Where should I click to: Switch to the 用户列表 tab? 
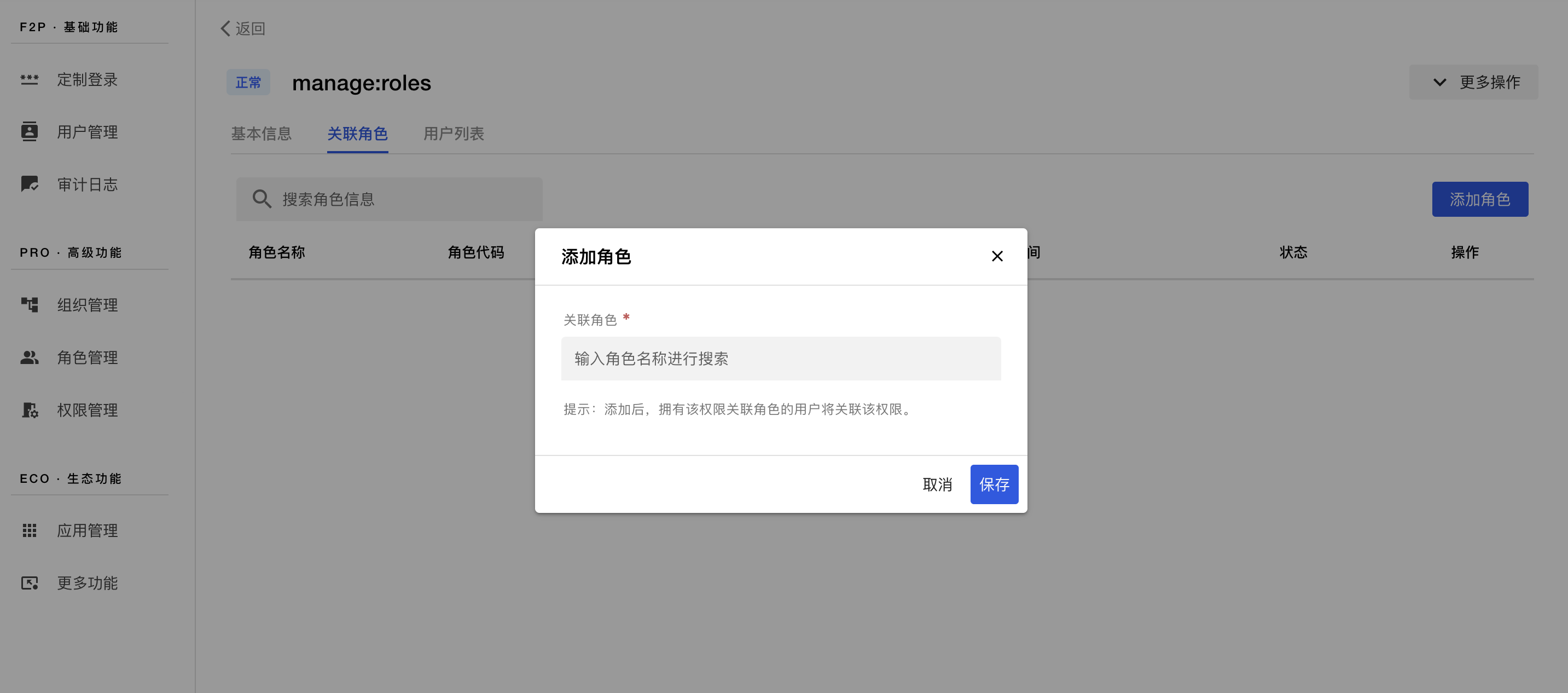(x=454, y=134)
